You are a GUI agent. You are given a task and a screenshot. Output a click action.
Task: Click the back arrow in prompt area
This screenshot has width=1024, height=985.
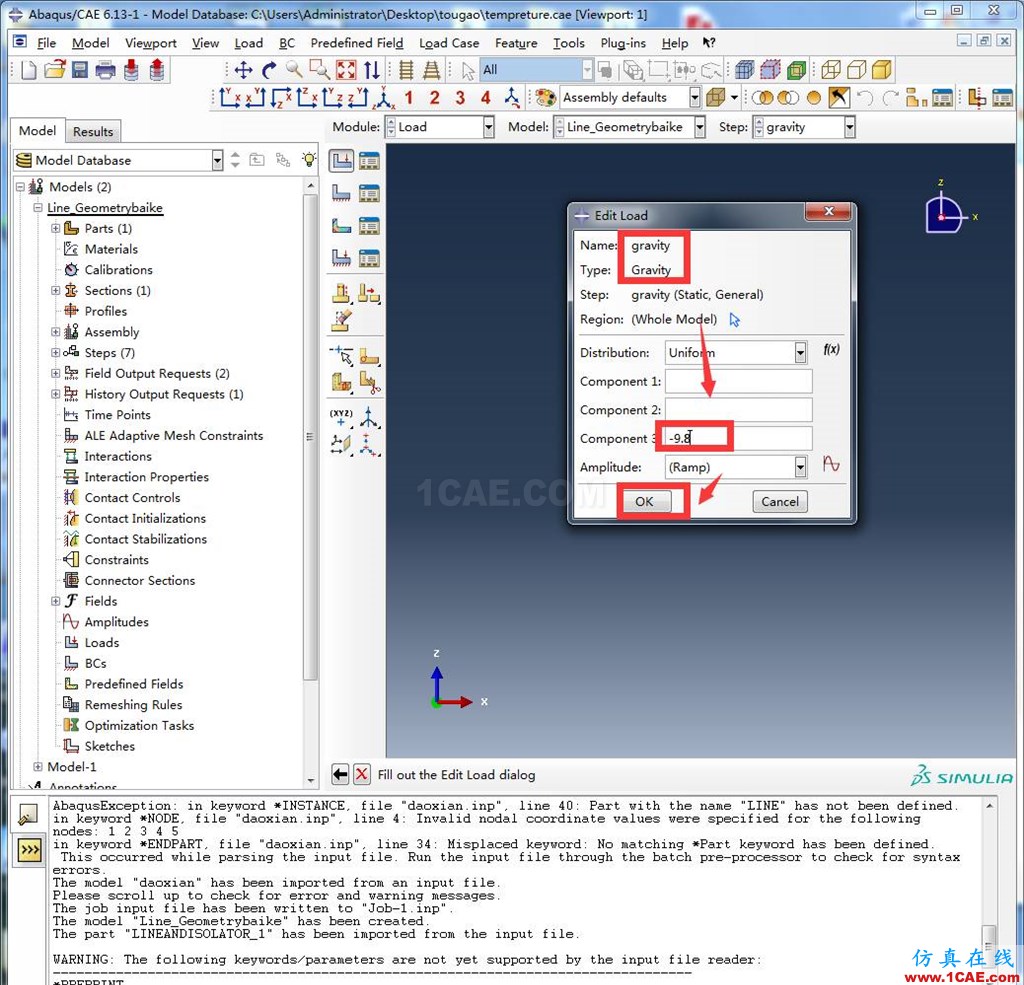(x=340, y=775)
